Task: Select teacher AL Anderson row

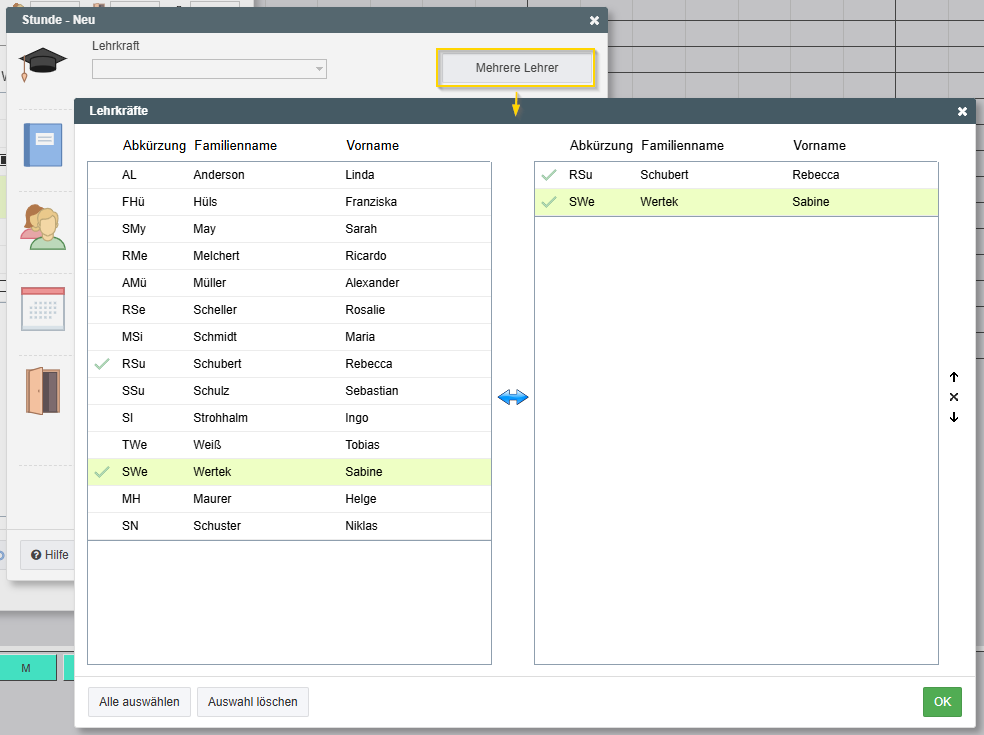Action: (x=289, y=175)
